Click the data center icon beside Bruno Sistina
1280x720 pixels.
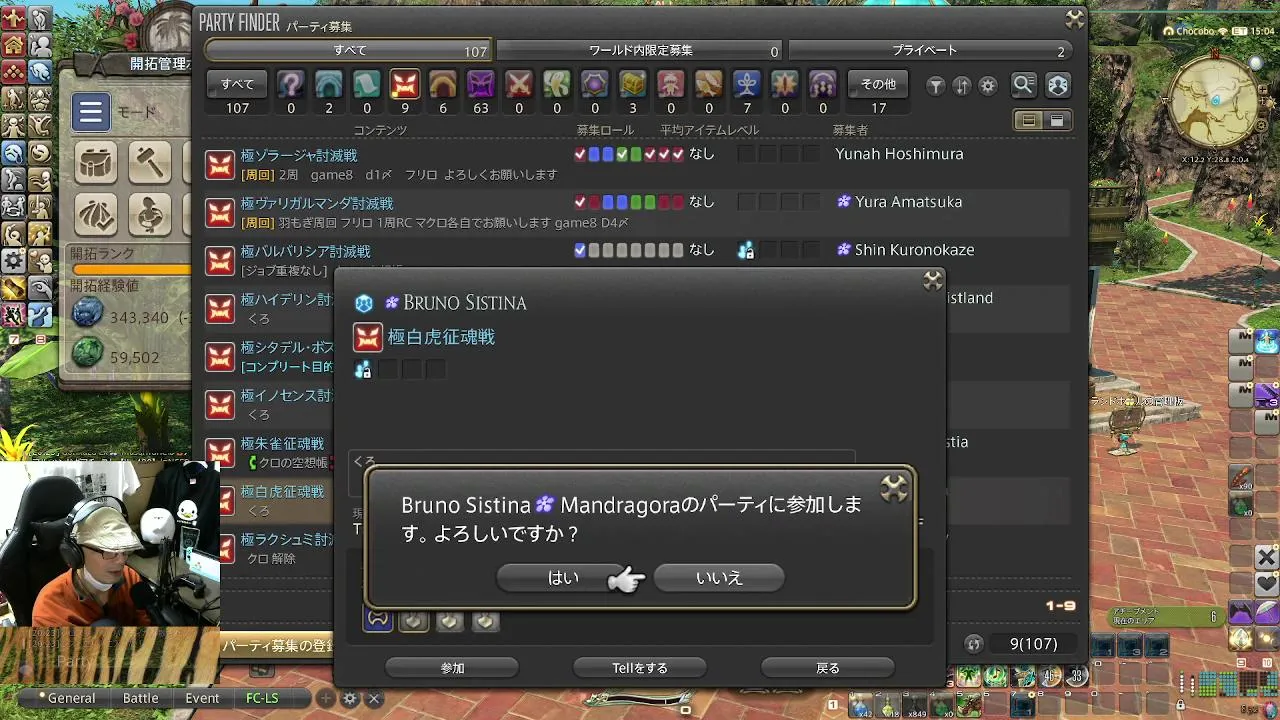(x=364, y=303)
